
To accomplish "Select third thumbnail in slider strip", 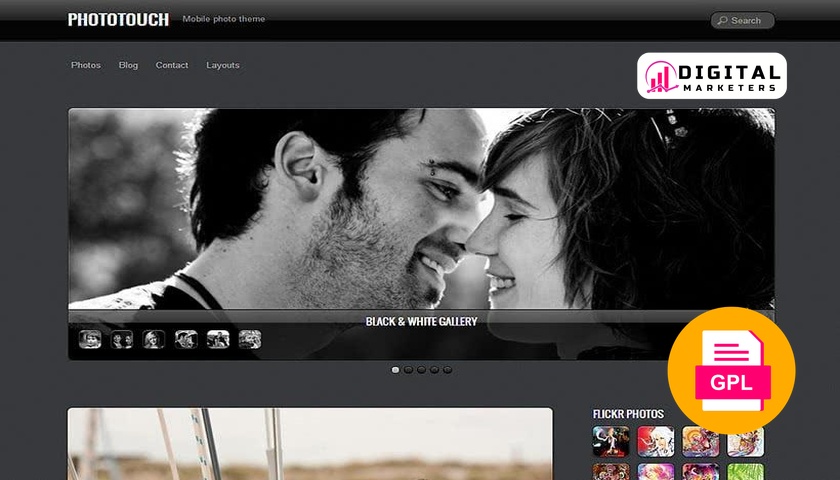I will click(154, 339).
